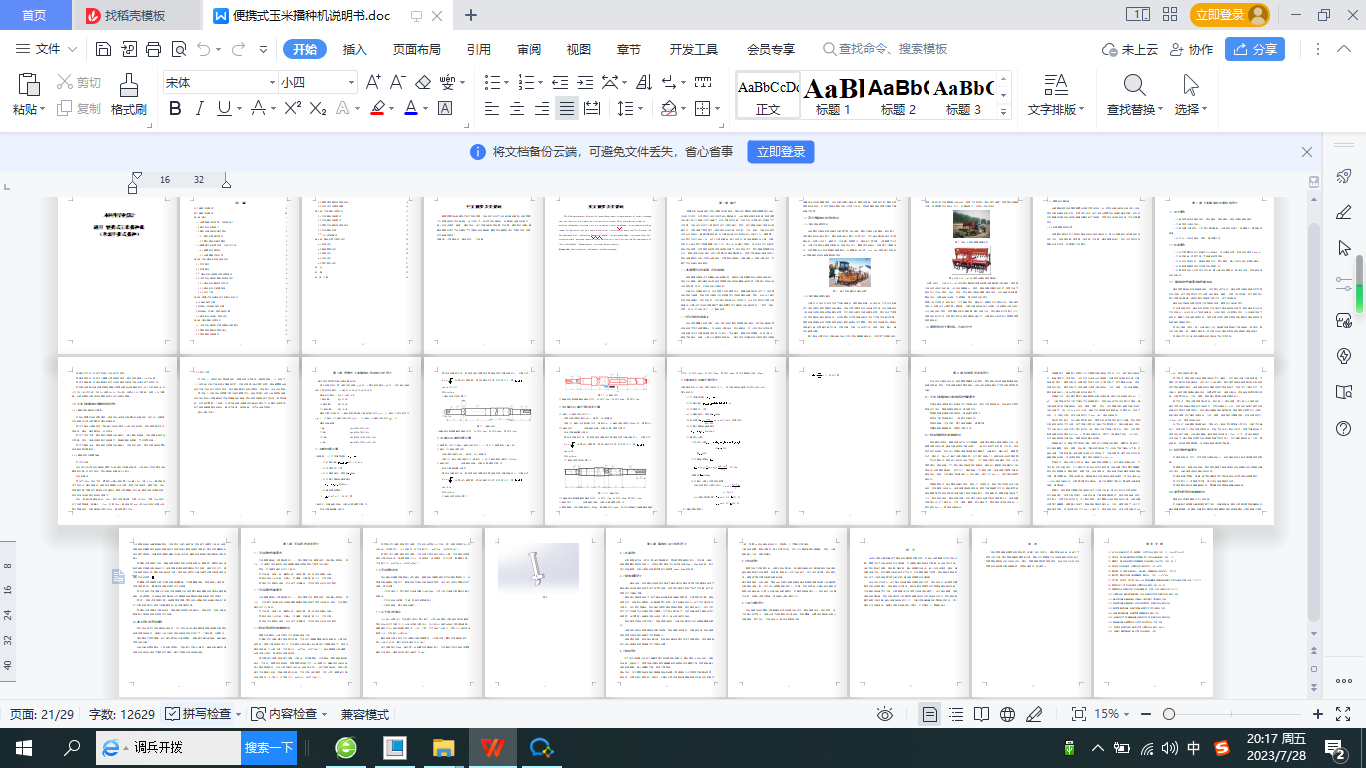Click the 分享 share button
1366x768 pixels.
click(x=1255, y=49)
